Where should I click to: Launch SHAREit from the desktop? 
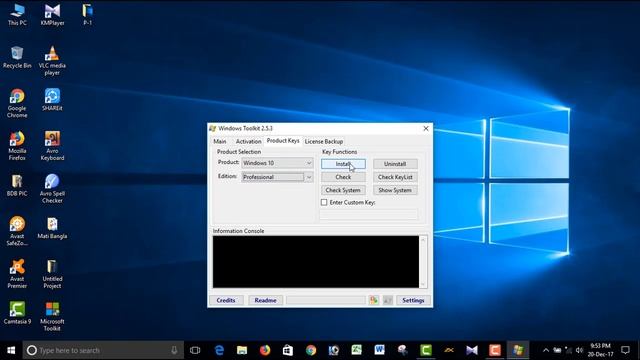point(52,100)
